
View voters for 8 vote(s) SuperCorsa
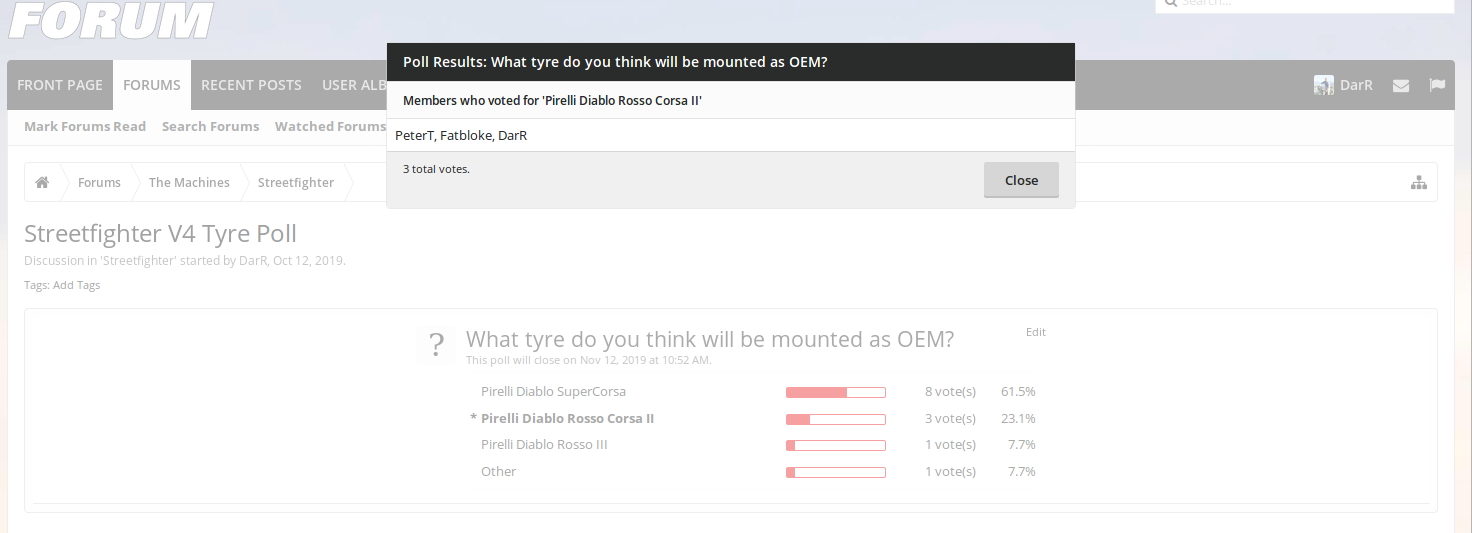(x=950, y=392)
